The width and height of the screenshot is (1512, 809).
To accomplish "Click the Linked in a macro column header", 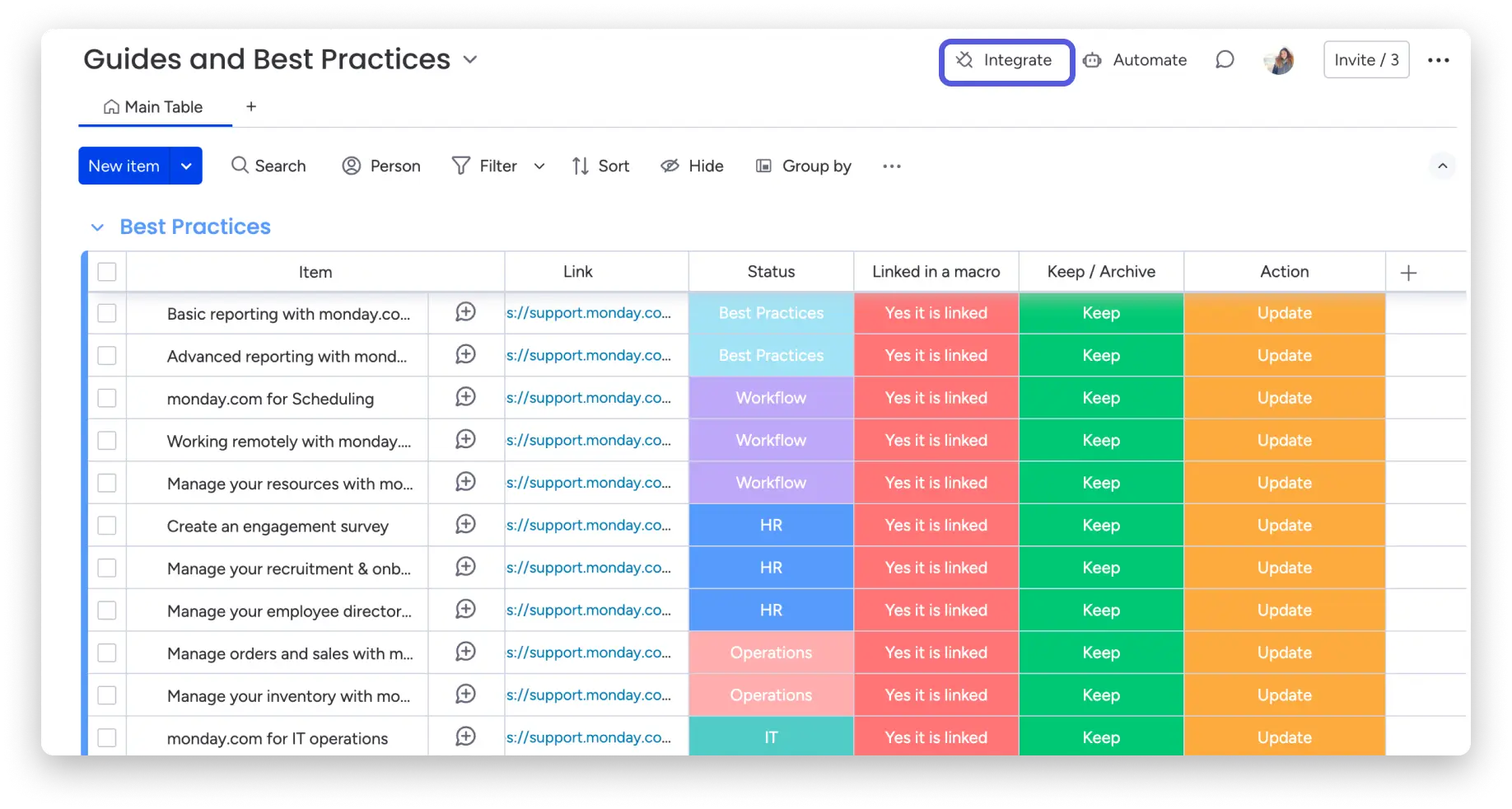I will (x=936, y=272).
